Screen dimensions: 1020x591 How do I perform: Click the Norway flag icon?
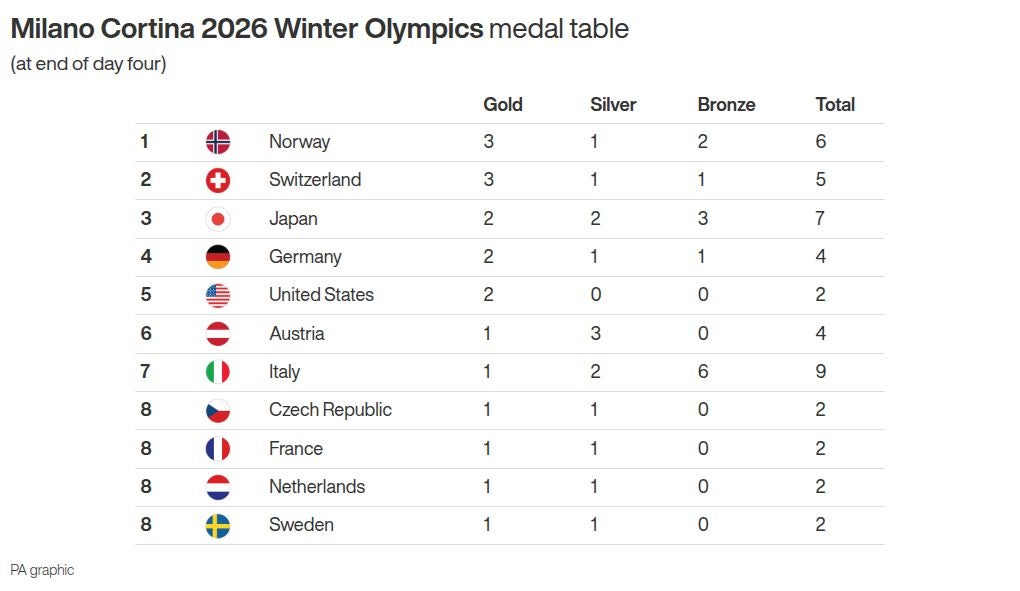pos(218,142)
